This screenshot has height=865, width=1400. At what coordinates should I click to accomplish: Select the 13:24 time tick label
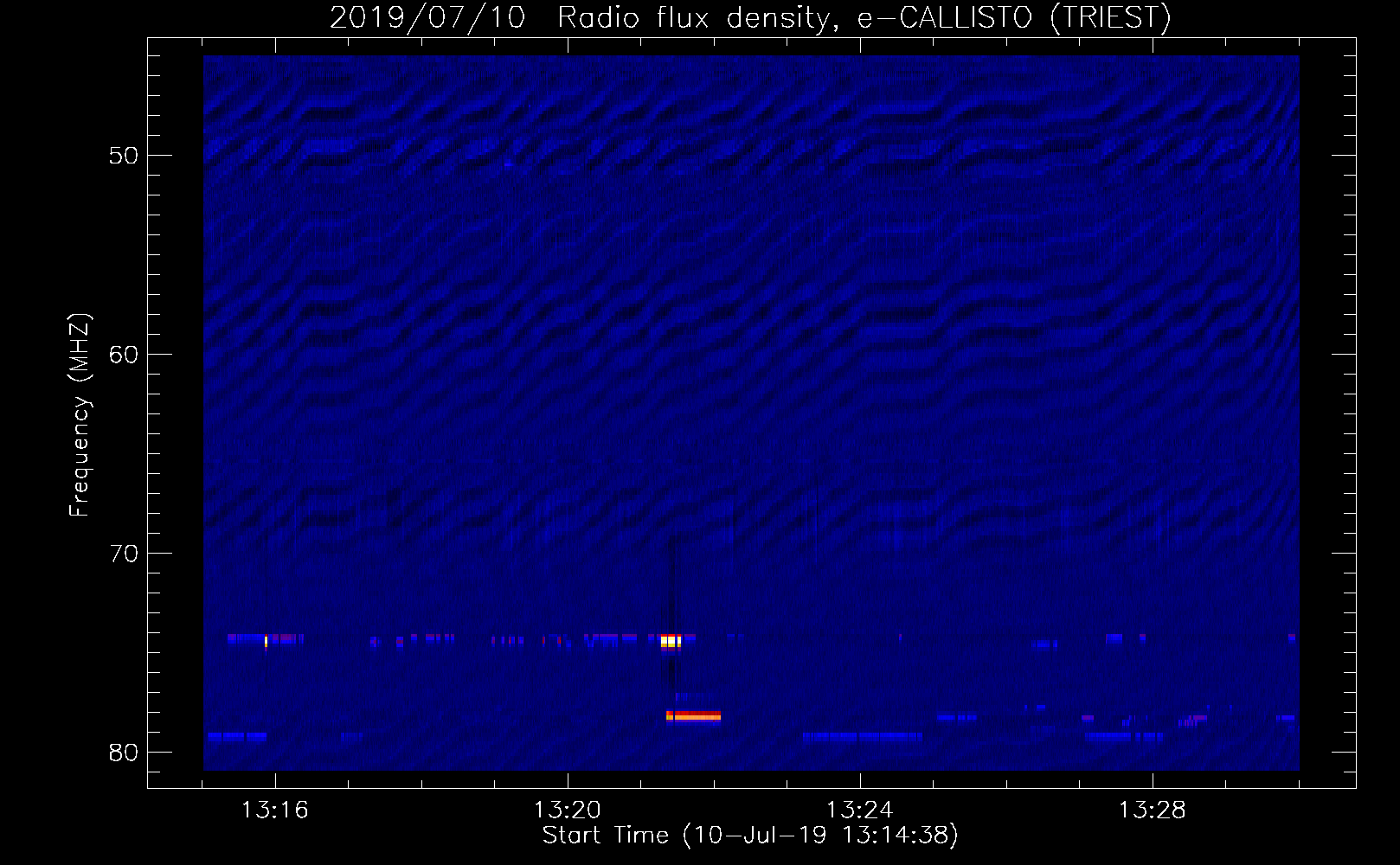pyautogui.click(x=860, y=811)
